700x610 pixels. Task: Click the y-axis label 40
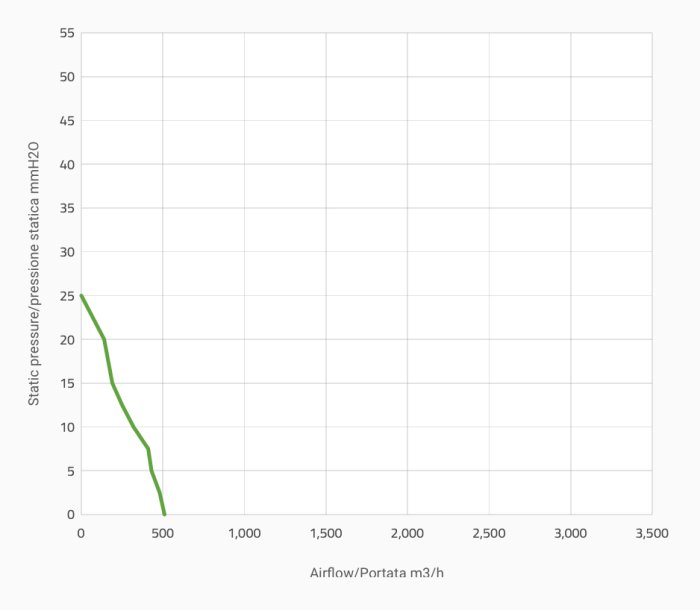coord(67,164)
